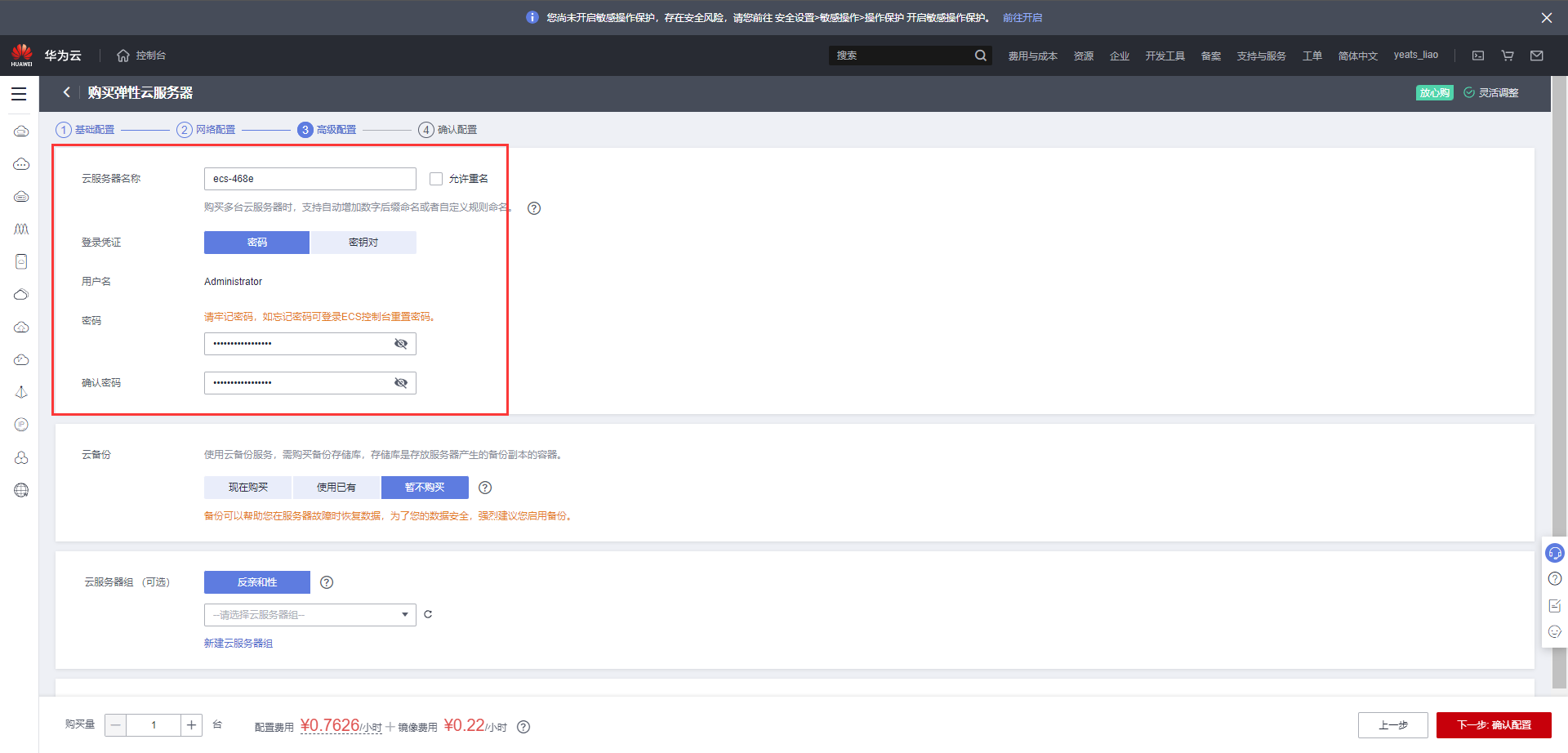The width and height of the screenshot is (1568, 753).
Task: Click the 新建云服务器组 link
Action: pos(238,644)
